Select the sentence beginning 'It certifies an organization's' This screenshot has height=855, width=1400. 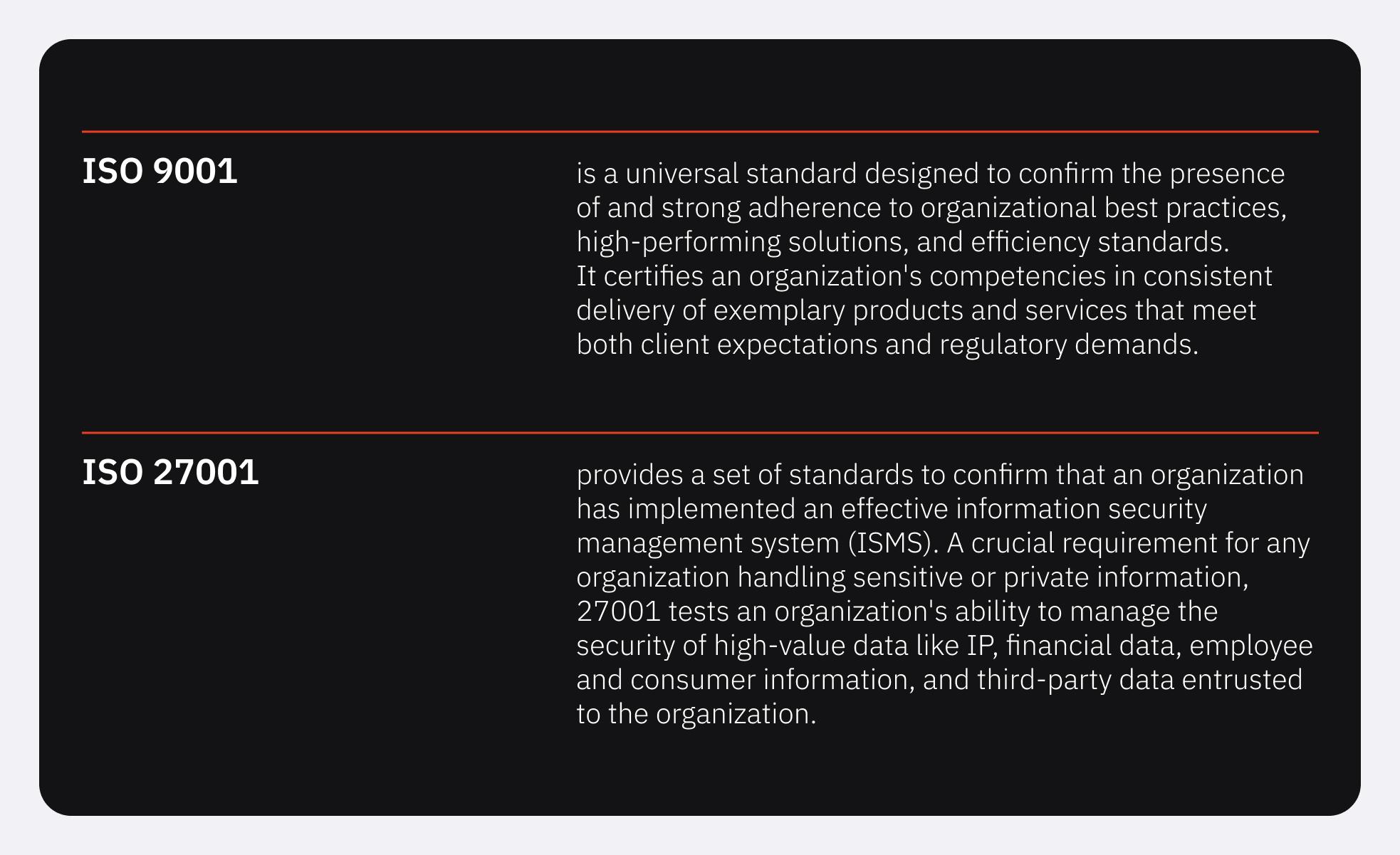[924, 310]
